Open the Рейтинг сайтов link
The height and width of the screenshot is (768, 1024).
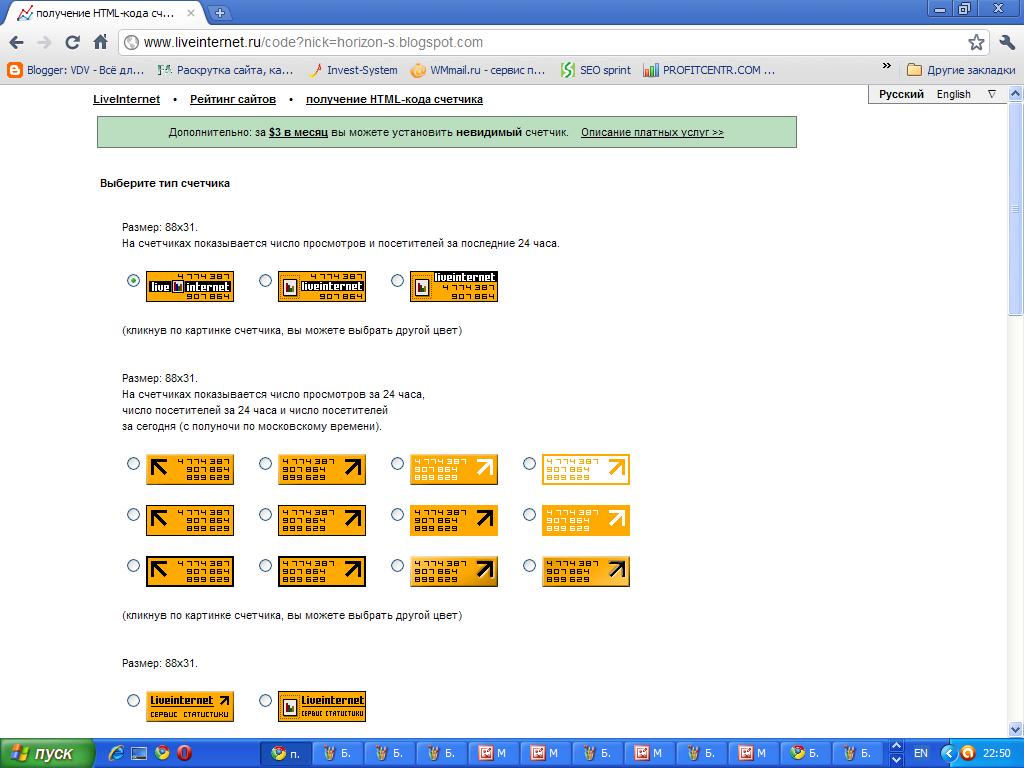(x=232, y=99)
